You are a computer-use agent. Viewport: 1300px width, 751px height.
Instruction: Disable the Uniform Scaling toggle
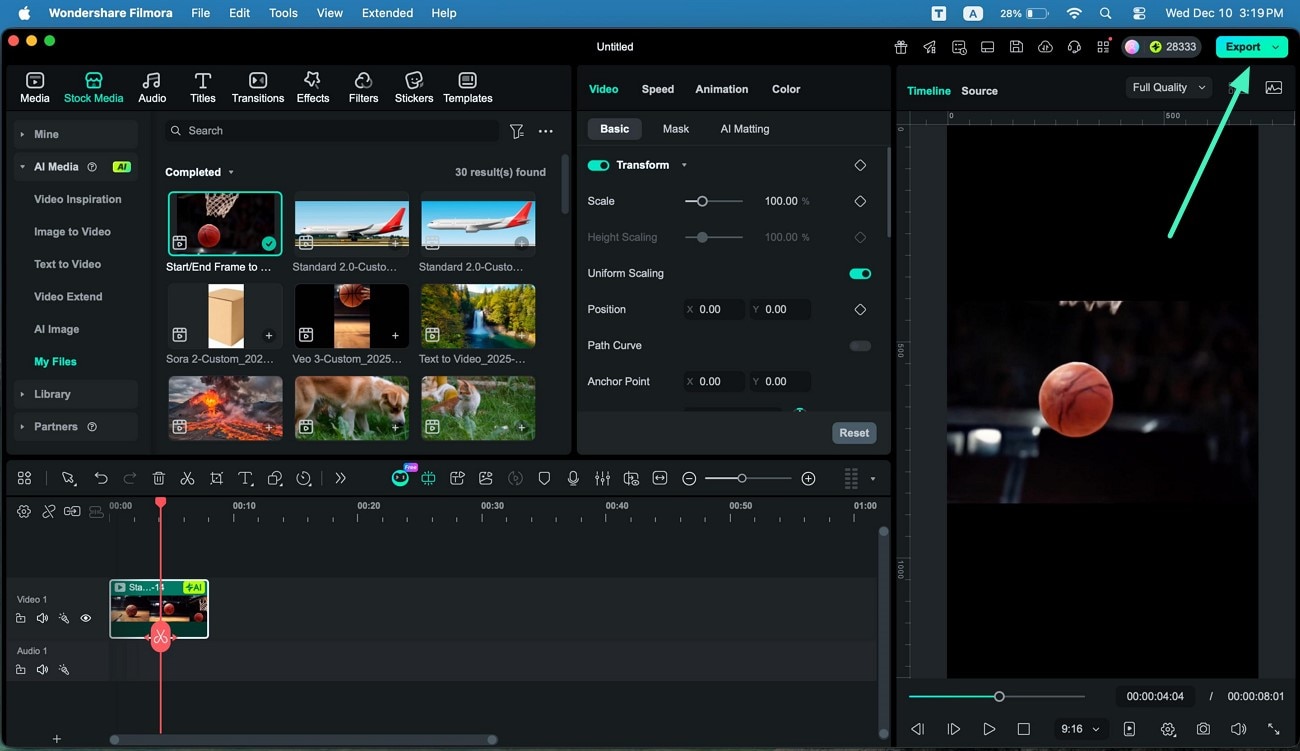pos(858,273)
